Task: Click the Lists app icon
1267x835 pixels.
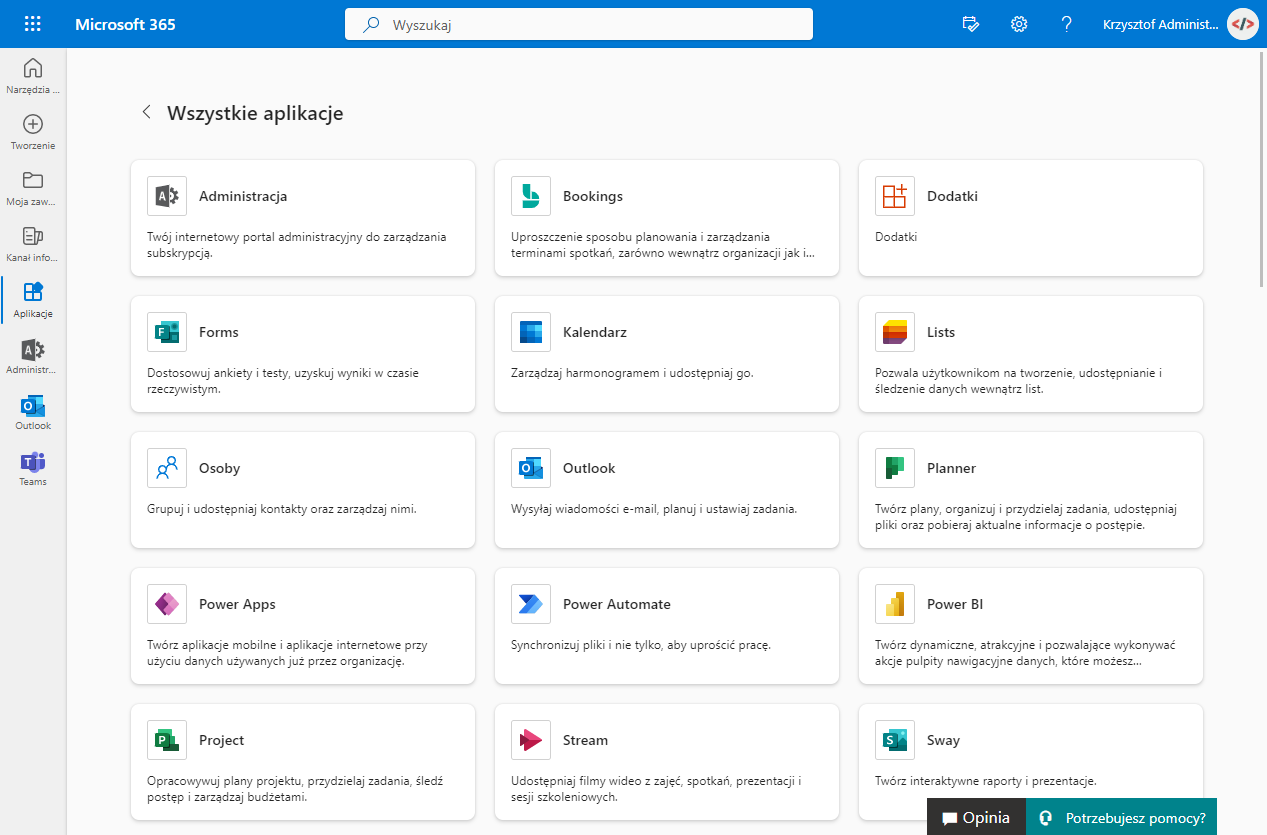Action: [895, 332]
